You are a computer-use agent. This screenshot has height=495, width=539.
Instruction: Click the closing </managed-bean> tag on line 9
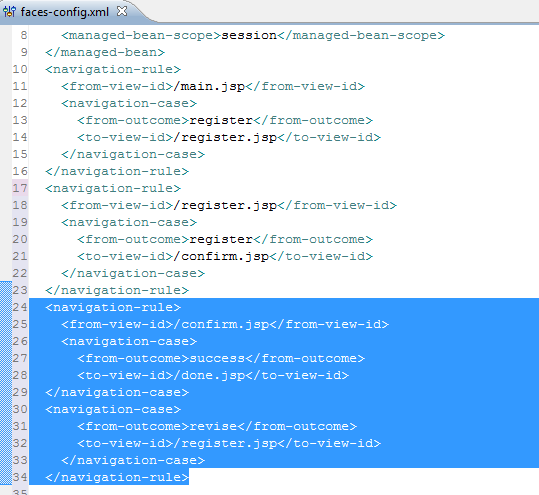click(105, 52)
